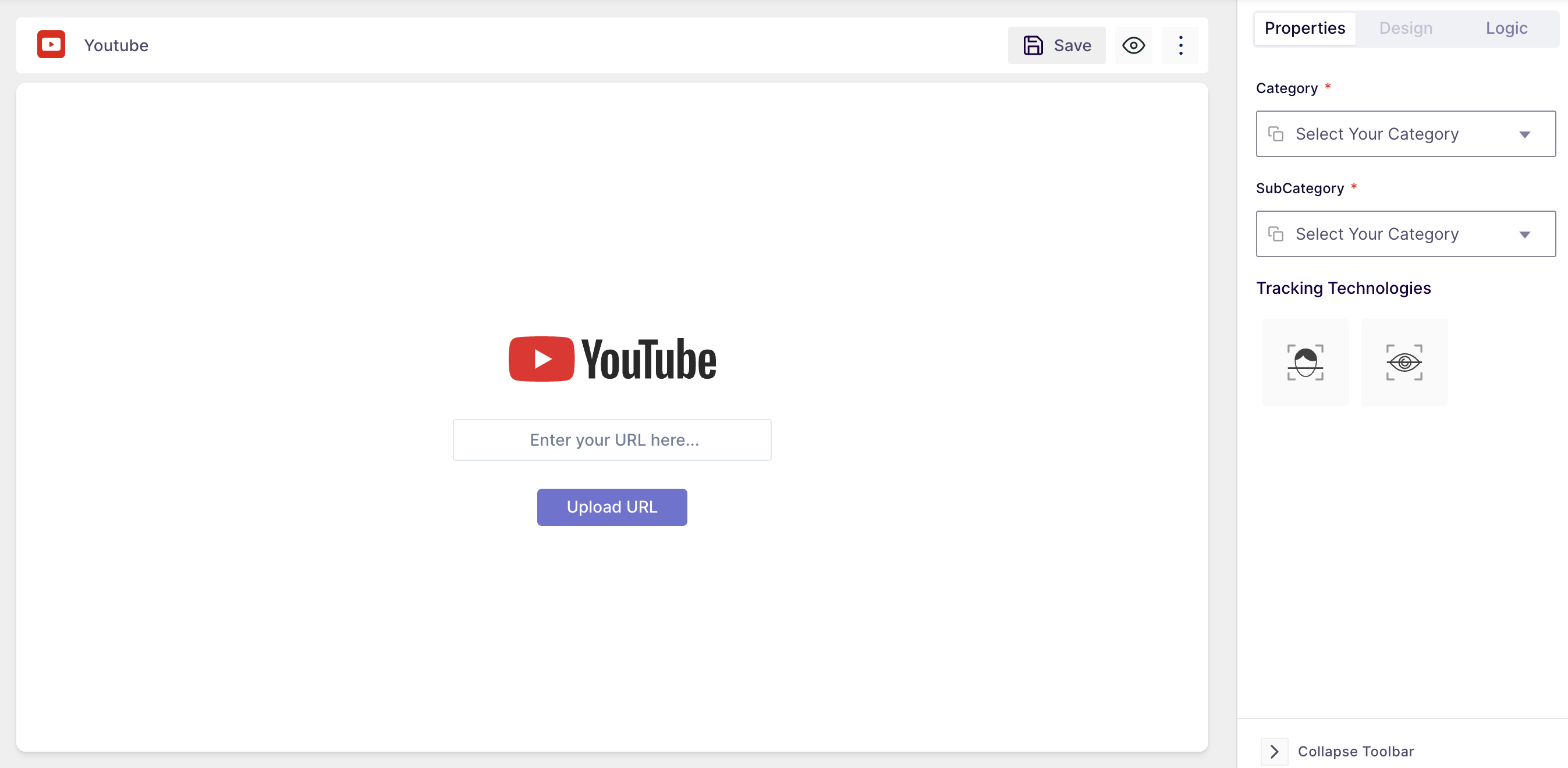Click the Save button
Image resolution: width=1568 pixels, height=768 pixels.
(1057, 45)
